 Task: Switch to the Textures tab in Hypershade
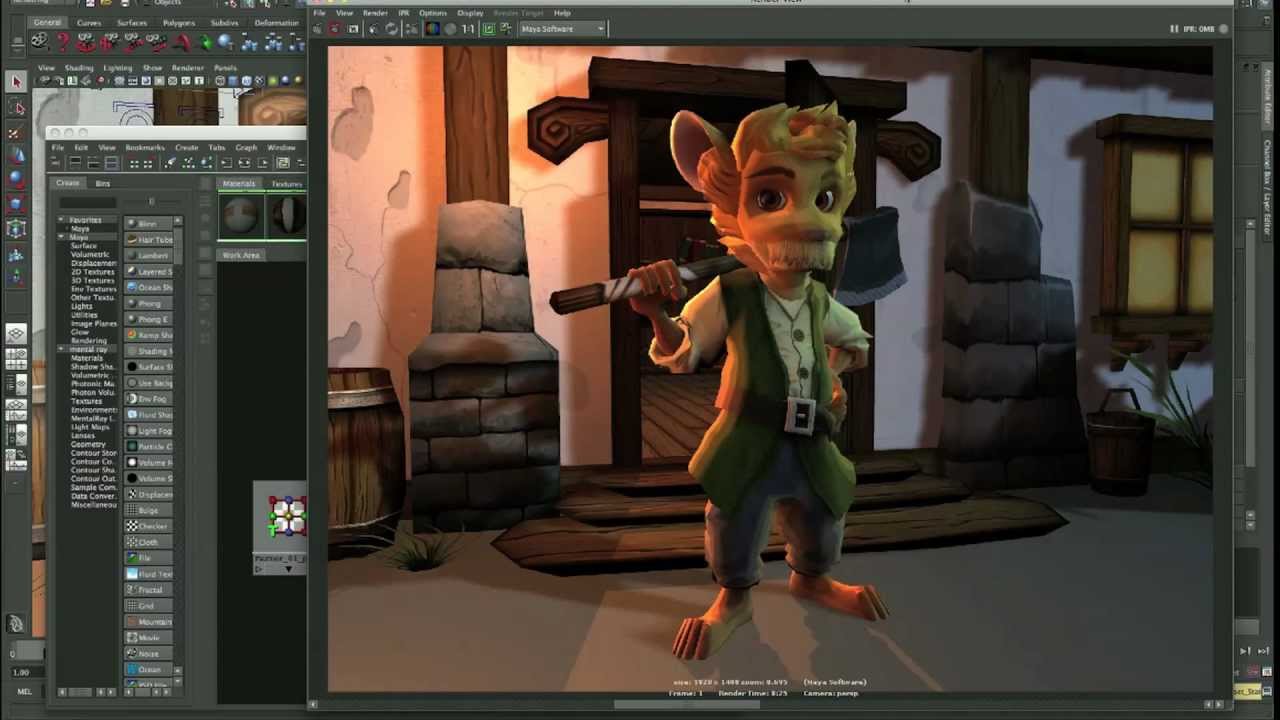coord(286,184)
